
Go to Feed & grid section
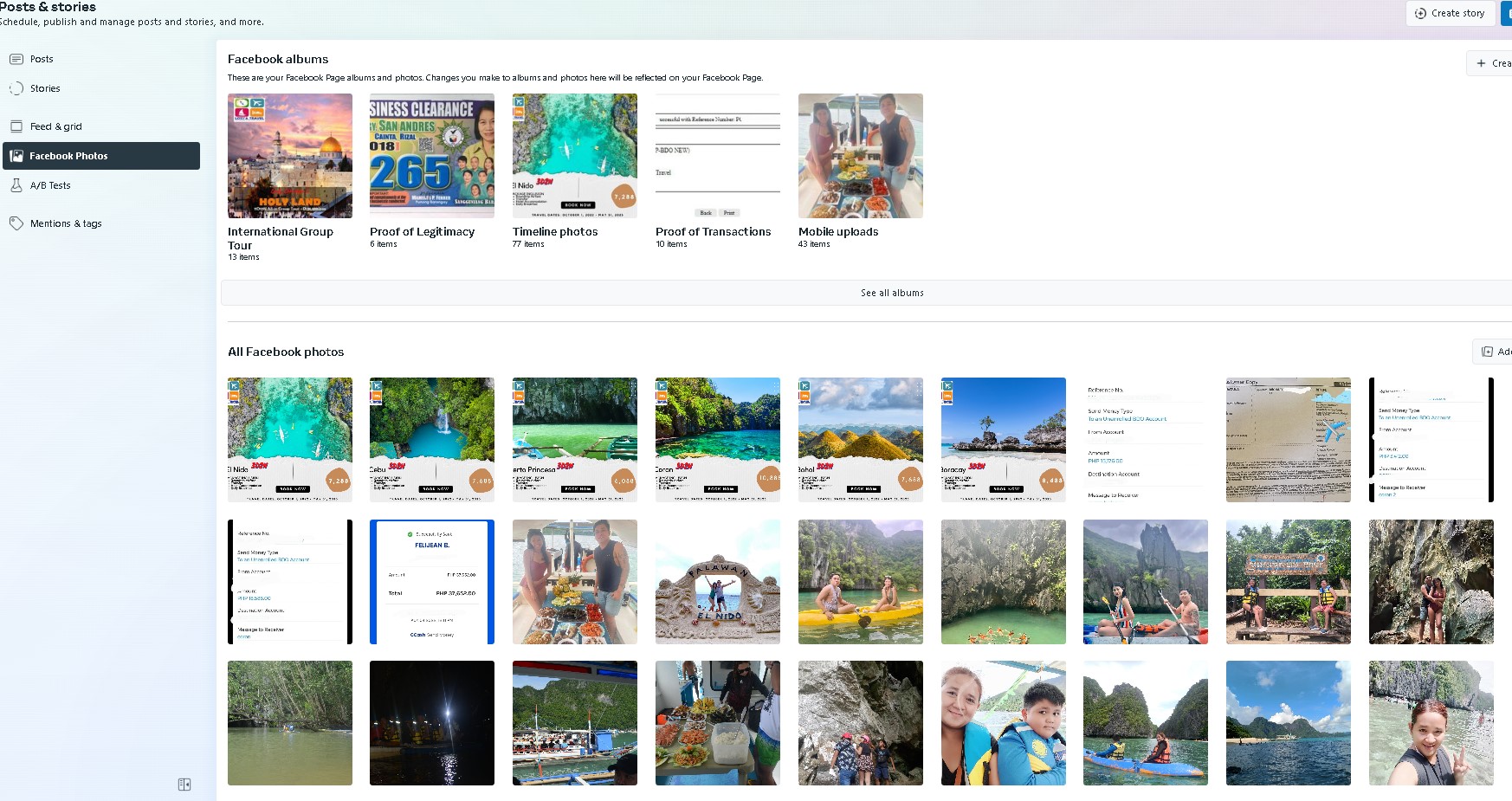[x=101, y=126]
